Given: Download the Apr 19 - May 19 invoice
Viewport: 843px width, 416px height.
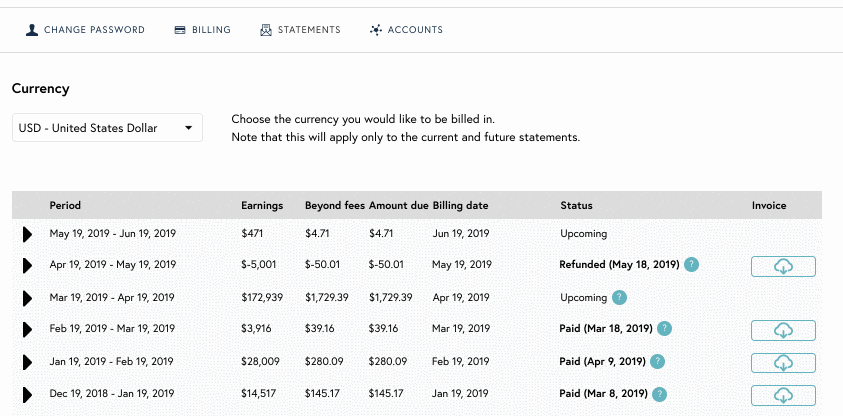Looking at the screenshot, I should [x=783, y=267].
